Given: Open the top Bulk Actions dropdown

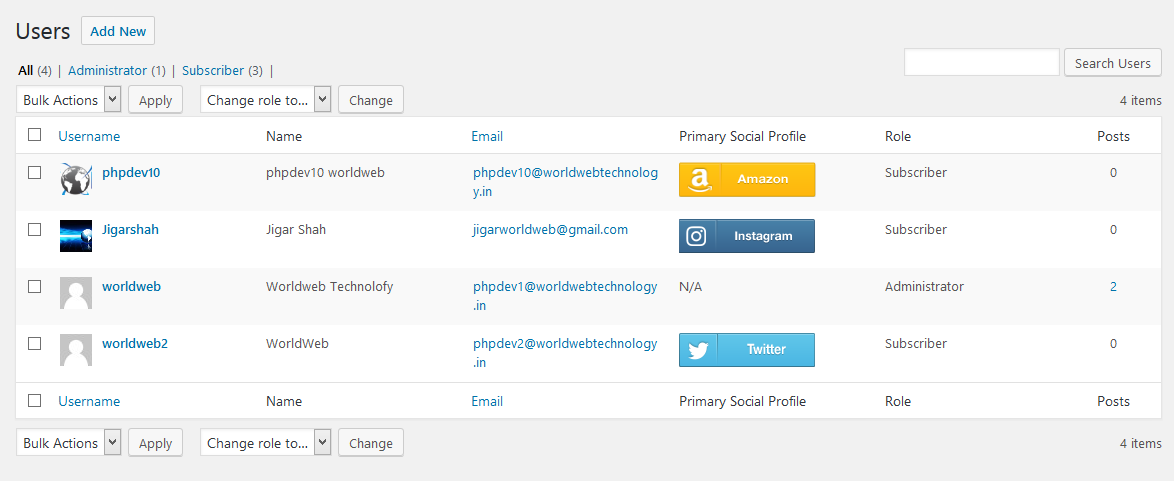Looking at the screenshot, I should (69, 100).
